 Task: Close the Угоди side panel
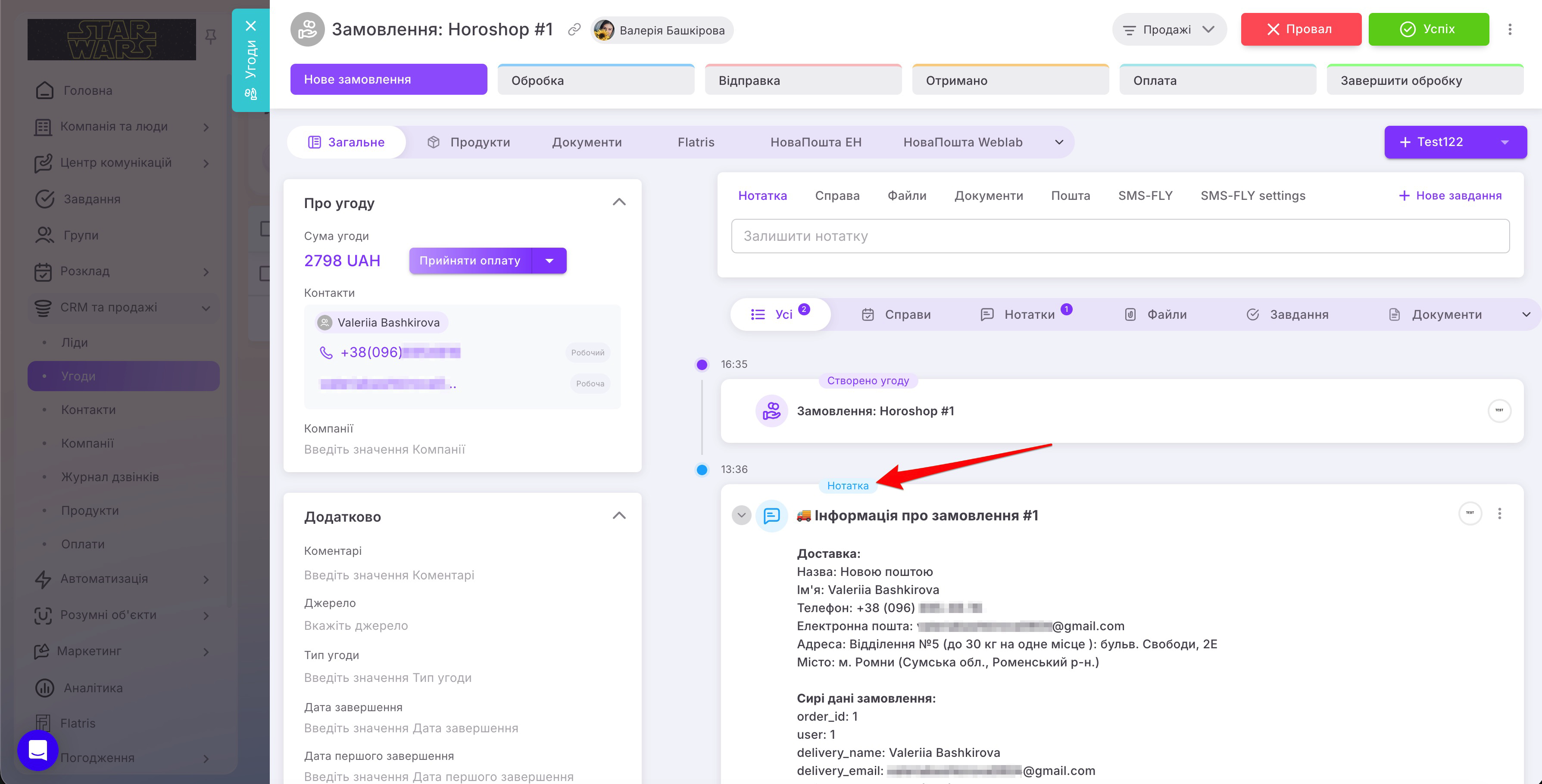coord(251,26)
